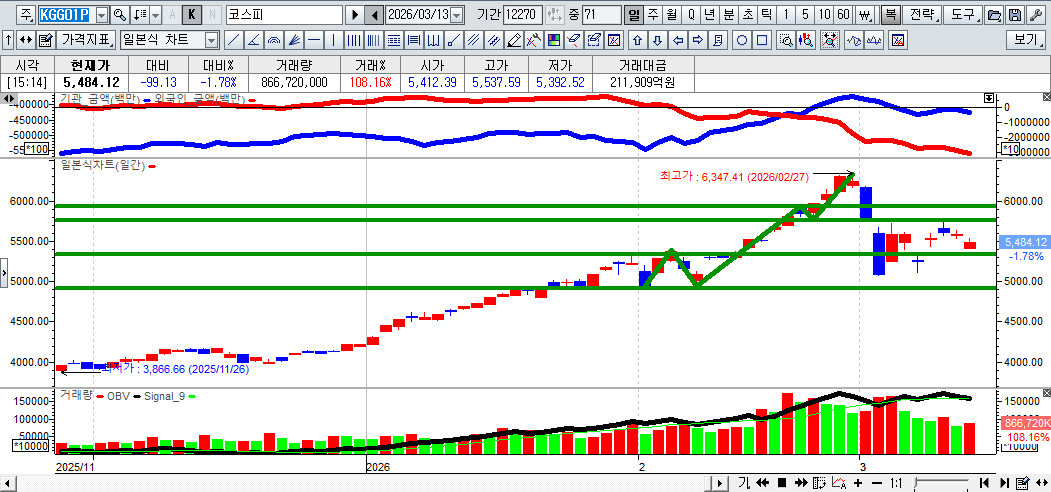Open the 일본식 차트 chart type dropdown

pyautogui.click(x=211, y=40)
